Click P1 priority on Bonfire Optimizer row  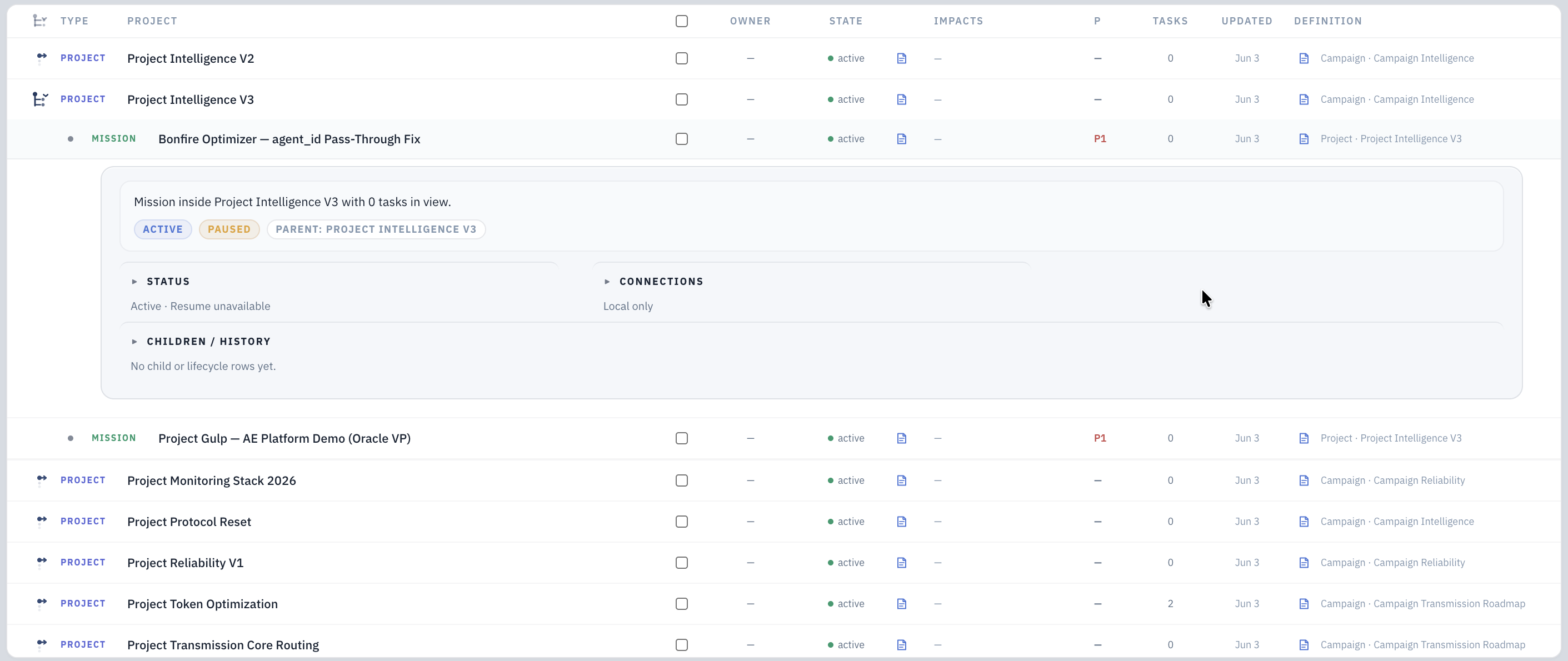click(x=1100, y=139)
